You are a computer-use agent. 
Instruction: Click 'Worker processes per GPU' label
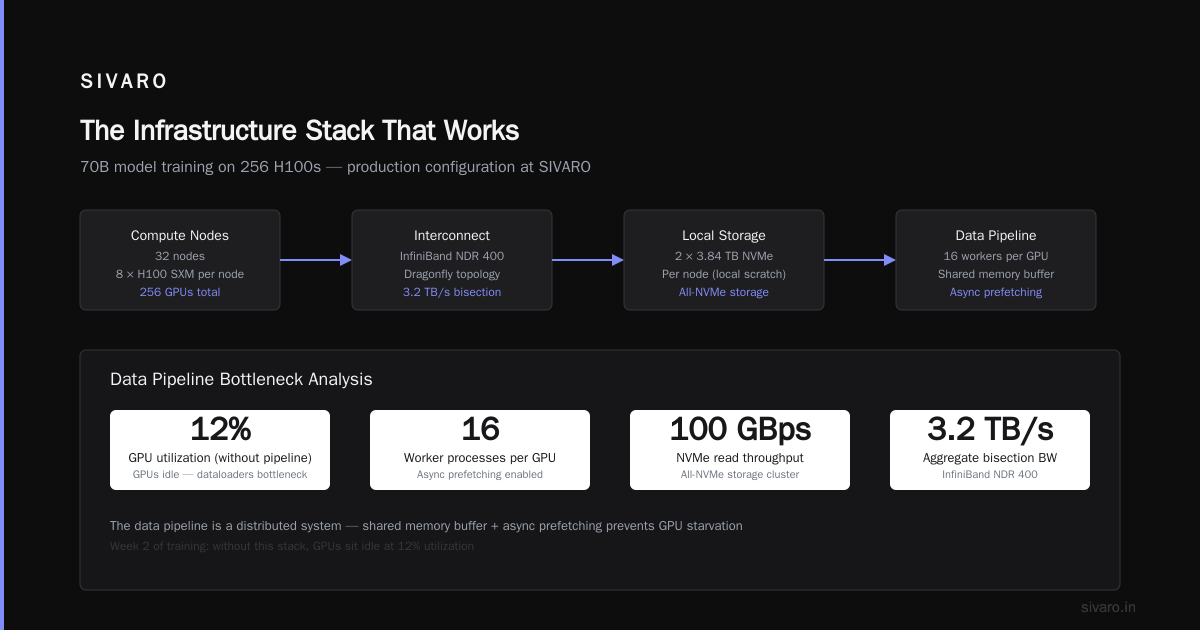[x=480, y=458]
